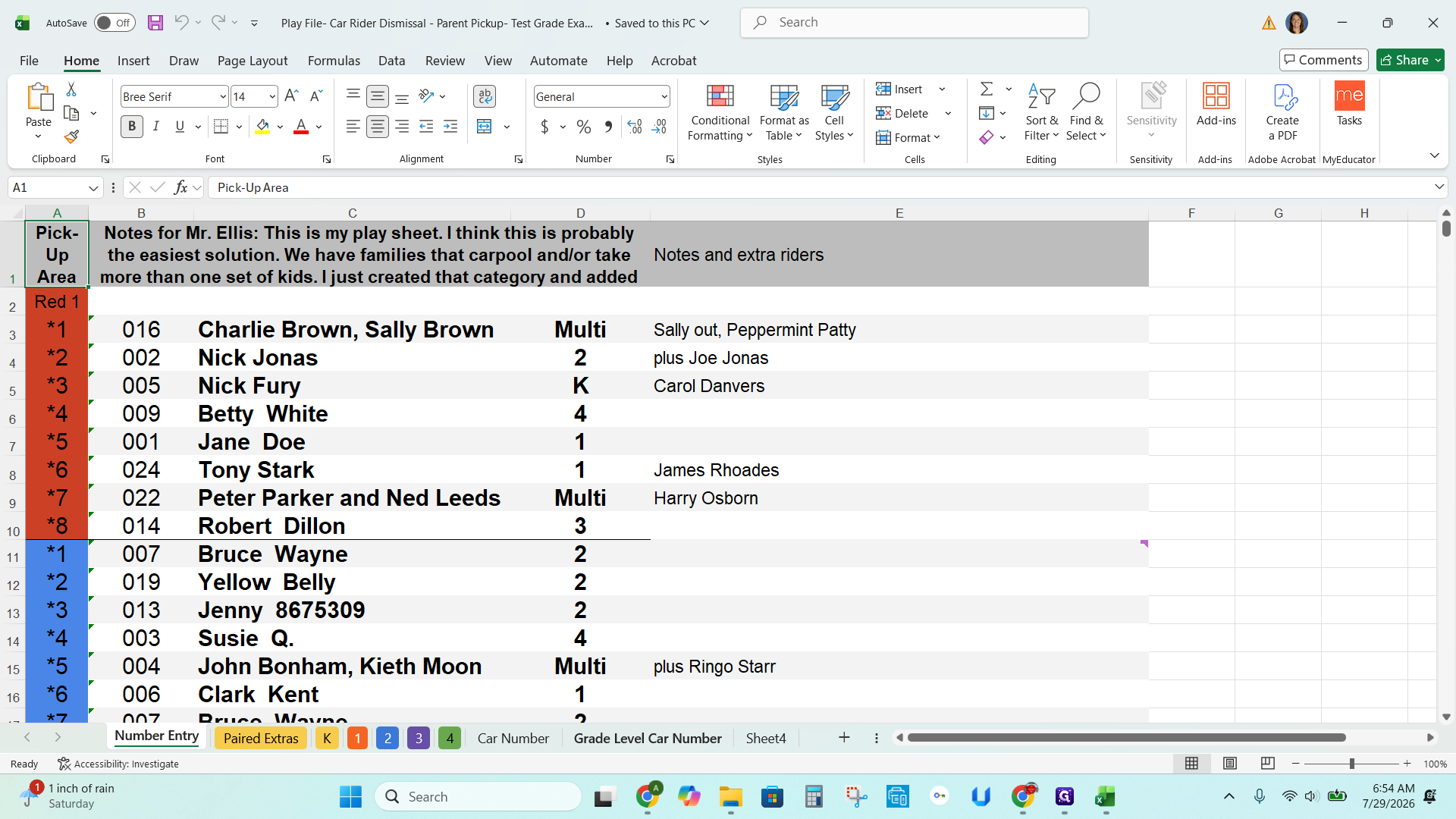Image resolution: width=1456 pixels, height=819 pixels.
Task: Toggle Bold formatting
Action: point(132,127)
